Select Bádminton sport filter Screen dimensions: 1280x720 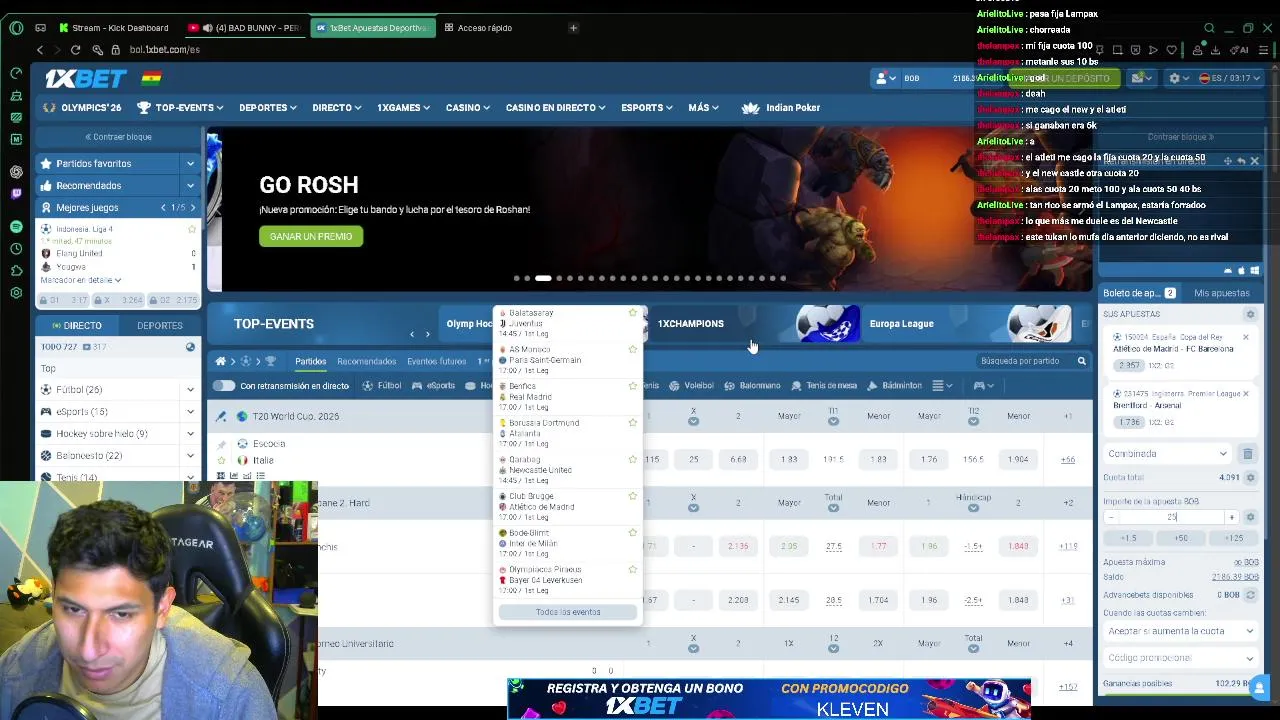[x=895, y=386]
